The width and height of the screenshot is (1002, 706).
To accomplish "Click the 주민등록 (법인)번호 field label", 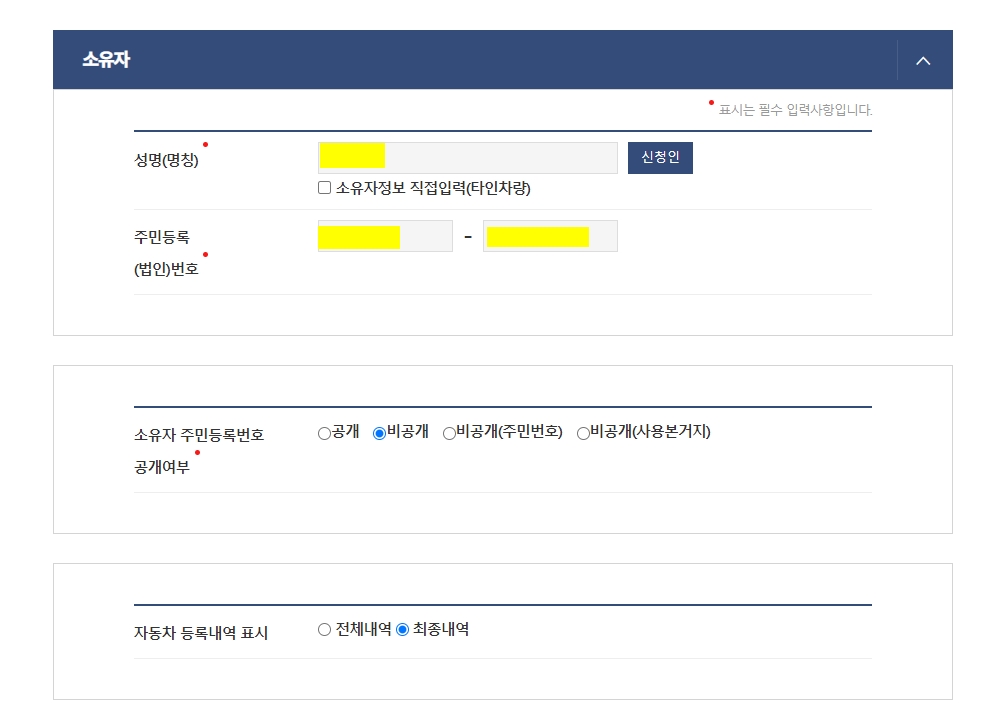I will pyautogui.click(x=166, y=252).
